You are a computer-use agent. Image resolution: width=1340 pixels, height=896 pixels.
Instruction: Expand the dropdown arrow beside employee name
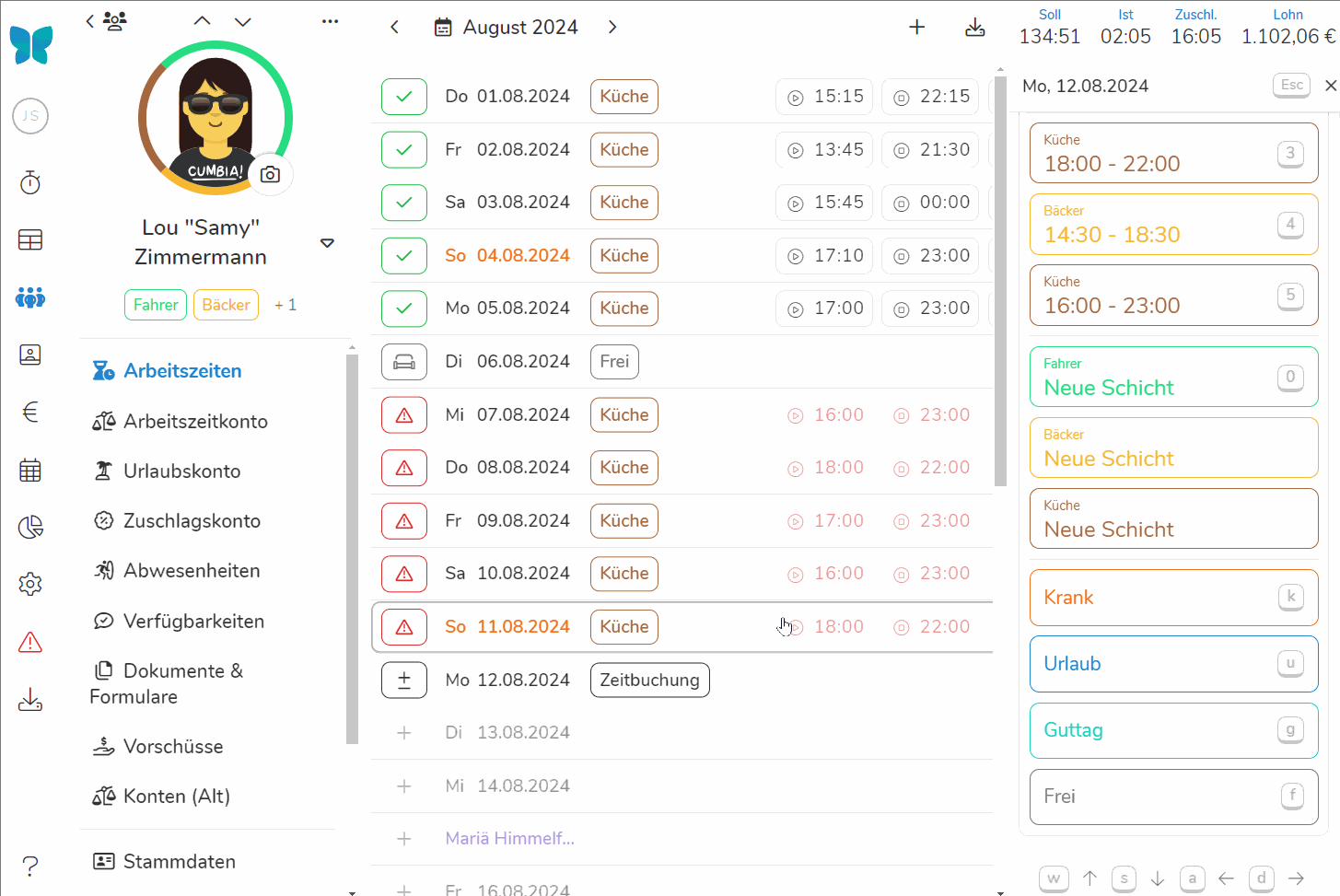point(327,243)
